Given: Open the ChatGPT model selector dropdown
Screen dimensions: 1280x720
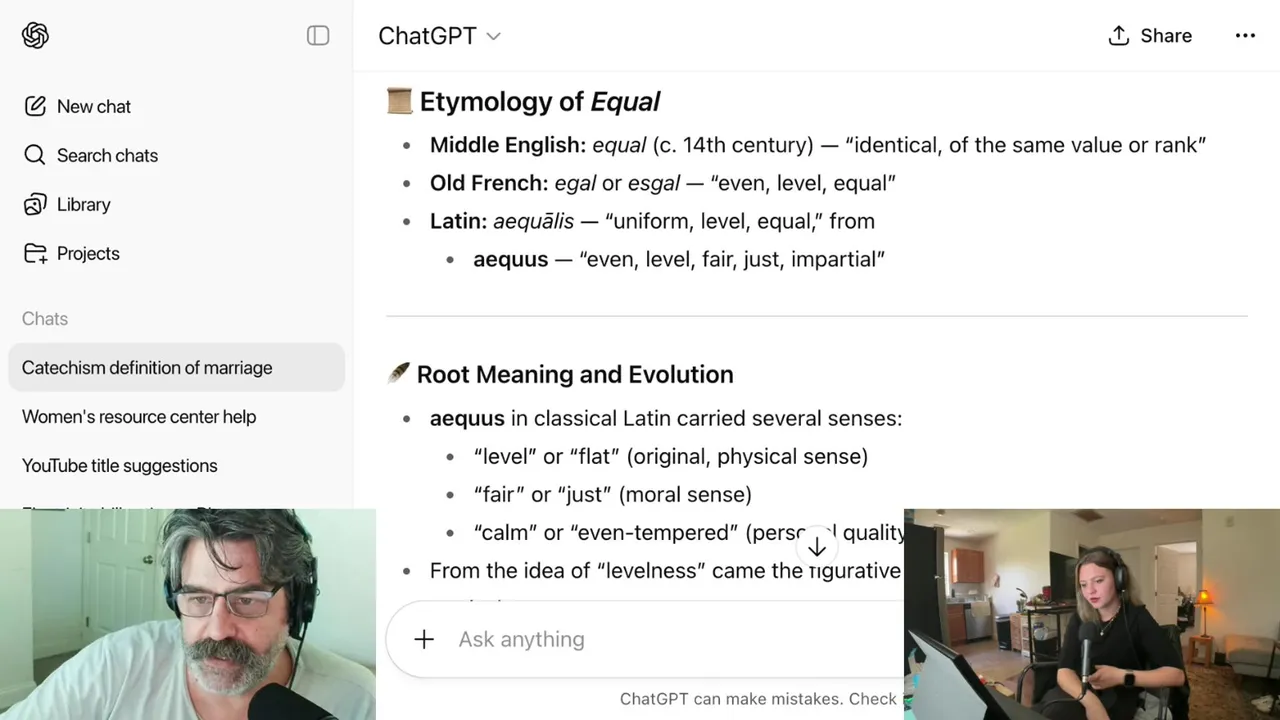Looking at the screenshot, I should [x=439, y=36].
